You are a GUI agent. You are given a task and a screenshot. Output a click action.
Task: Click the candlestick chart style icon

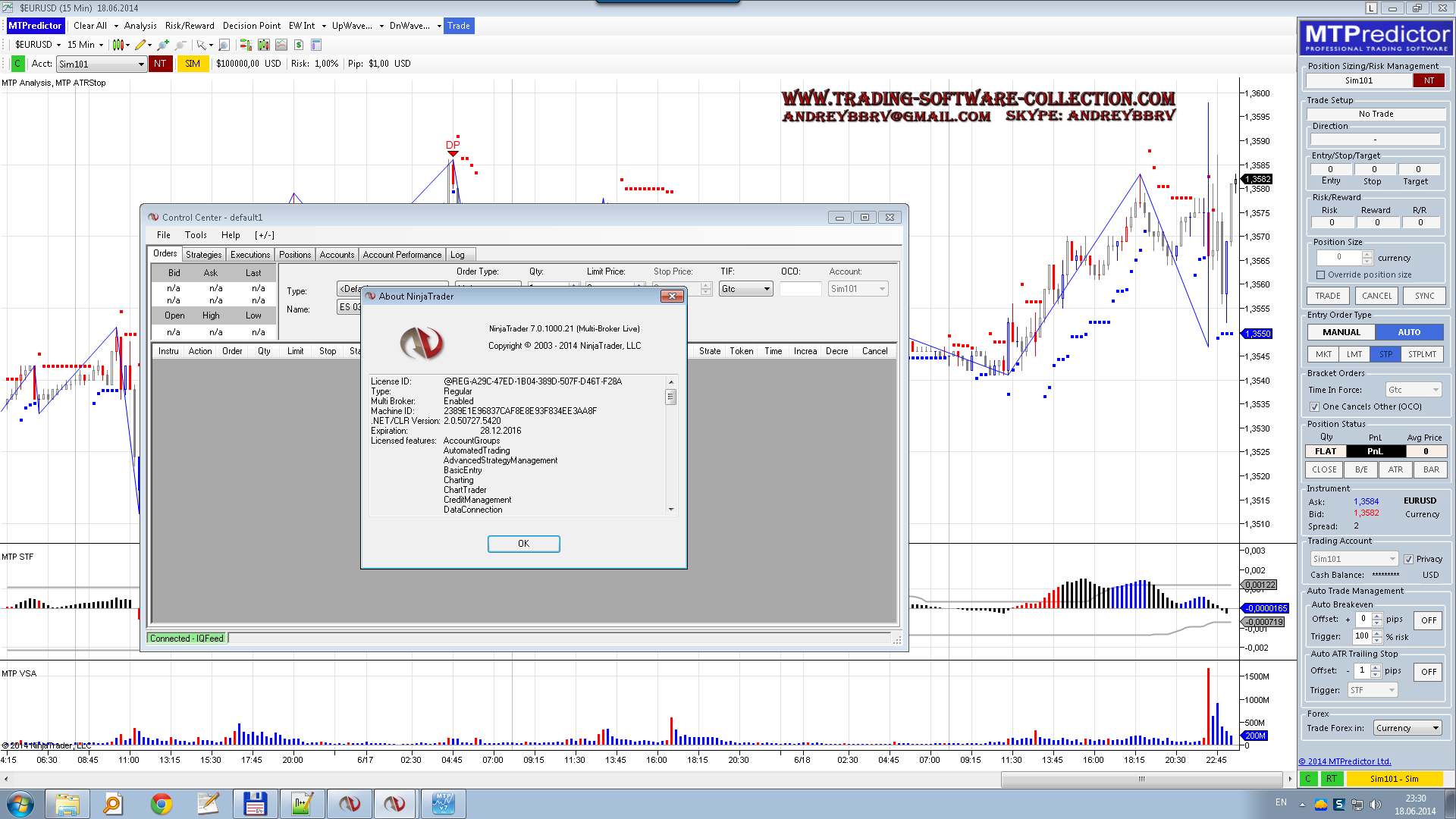coord(118,45)
